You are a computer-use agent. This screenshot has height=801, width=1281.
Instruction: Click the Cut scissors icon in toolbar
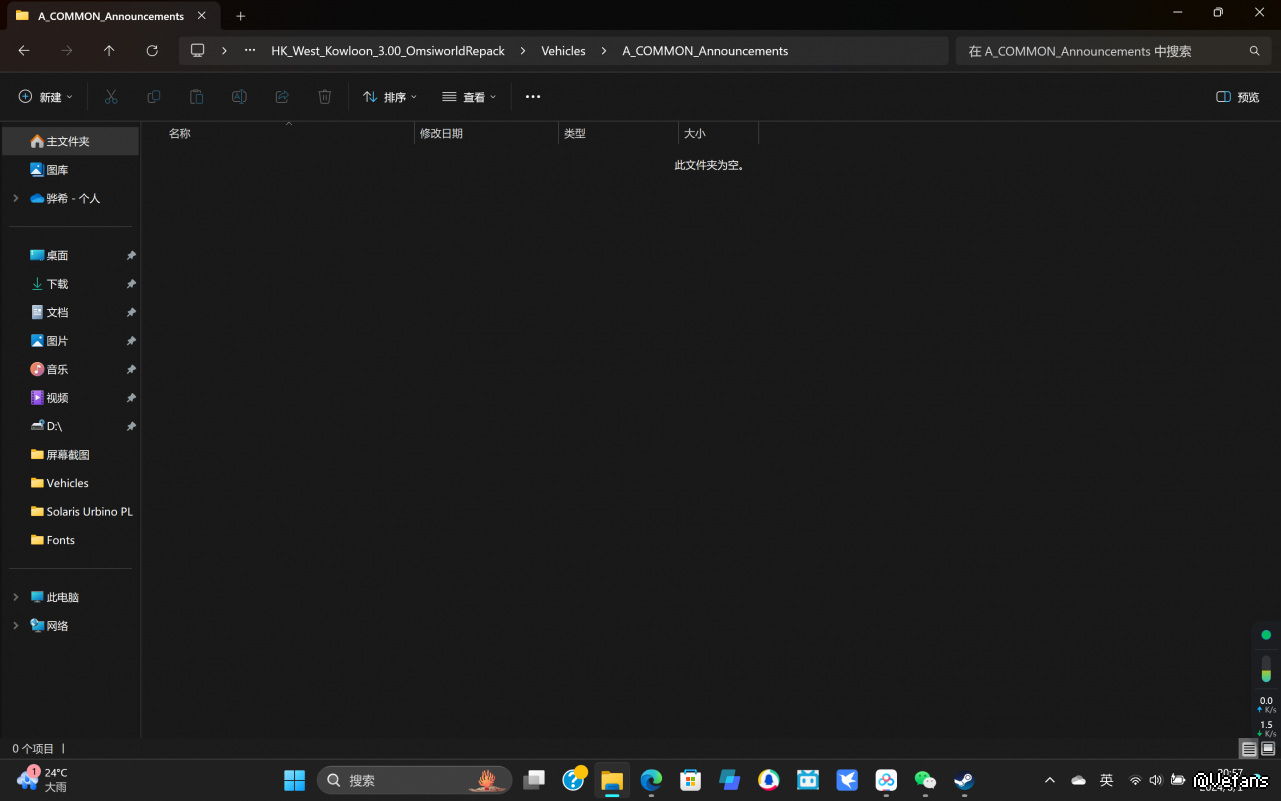pyautogui.click(x=111, y=97)
